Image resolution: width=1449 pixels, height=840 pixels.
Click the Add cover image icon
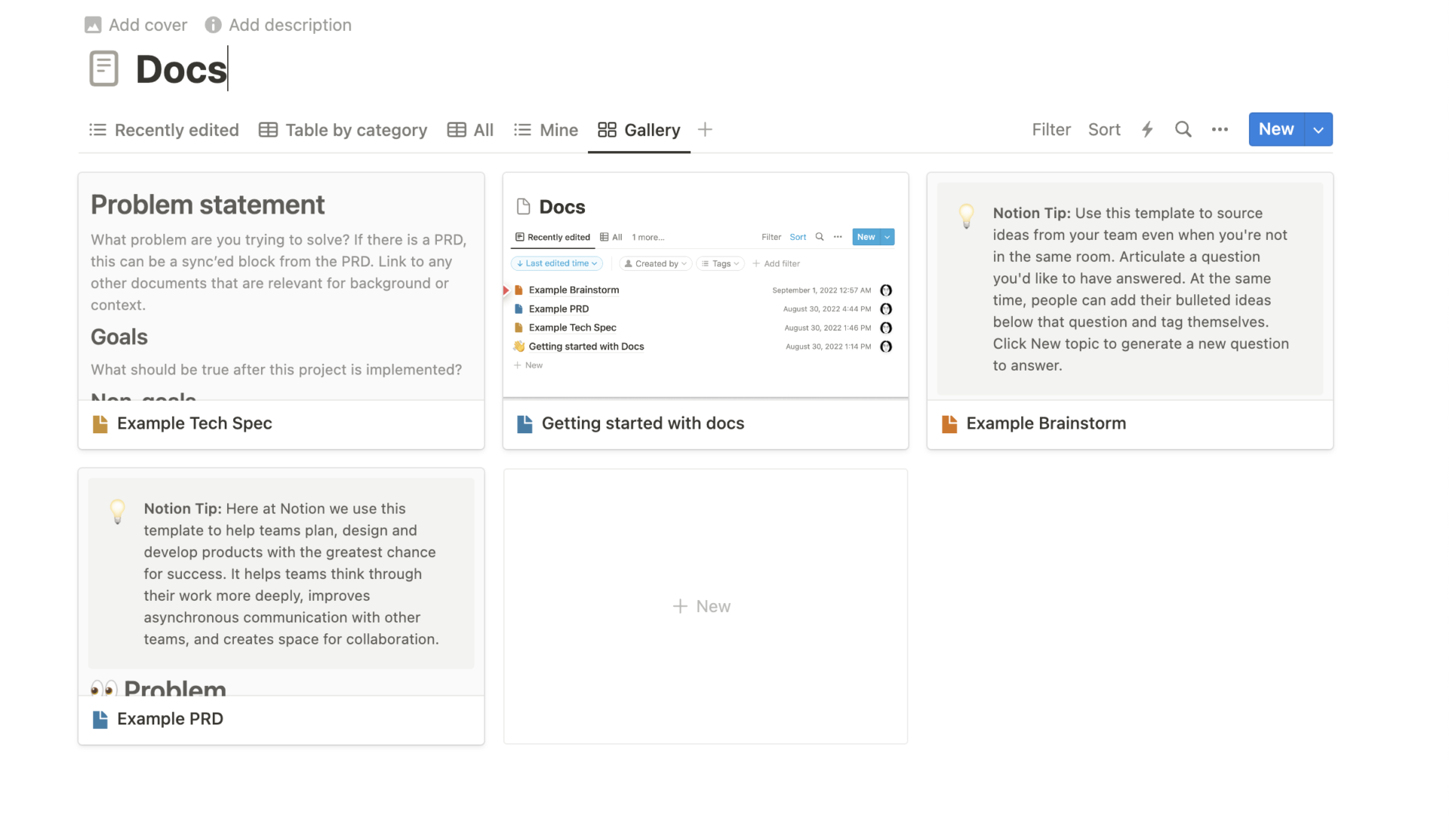tap(93, 25)
